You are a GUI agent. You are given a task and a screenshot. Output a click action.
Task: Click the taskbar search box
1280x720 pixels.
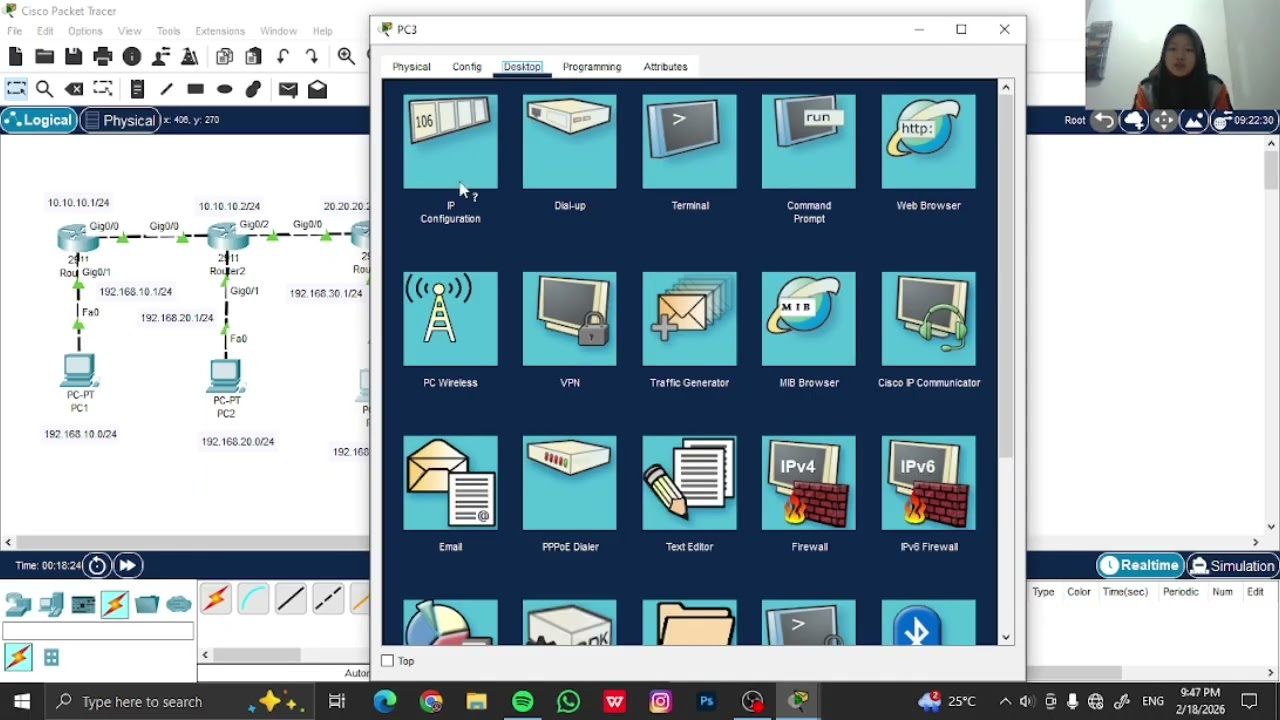point(180,702)
